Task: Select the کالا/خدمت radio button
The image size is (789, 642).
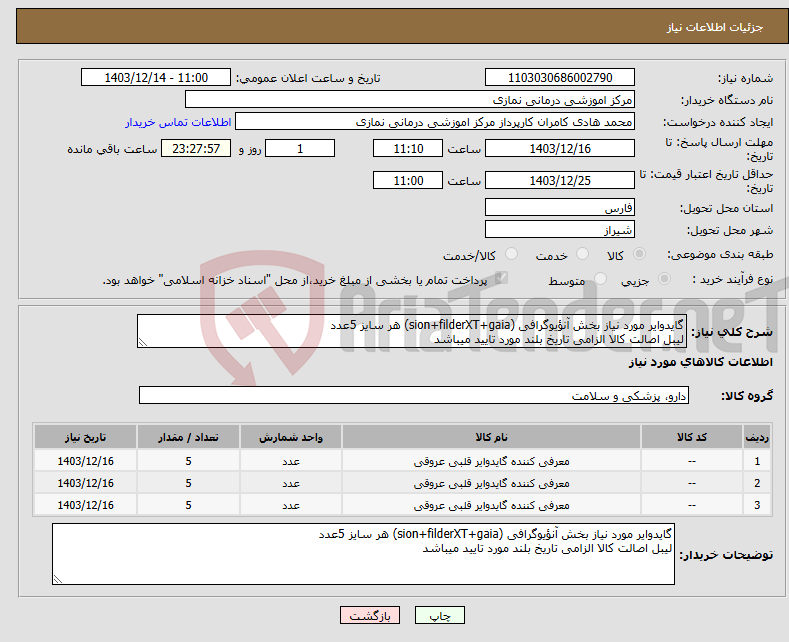Action: (511, 254)
